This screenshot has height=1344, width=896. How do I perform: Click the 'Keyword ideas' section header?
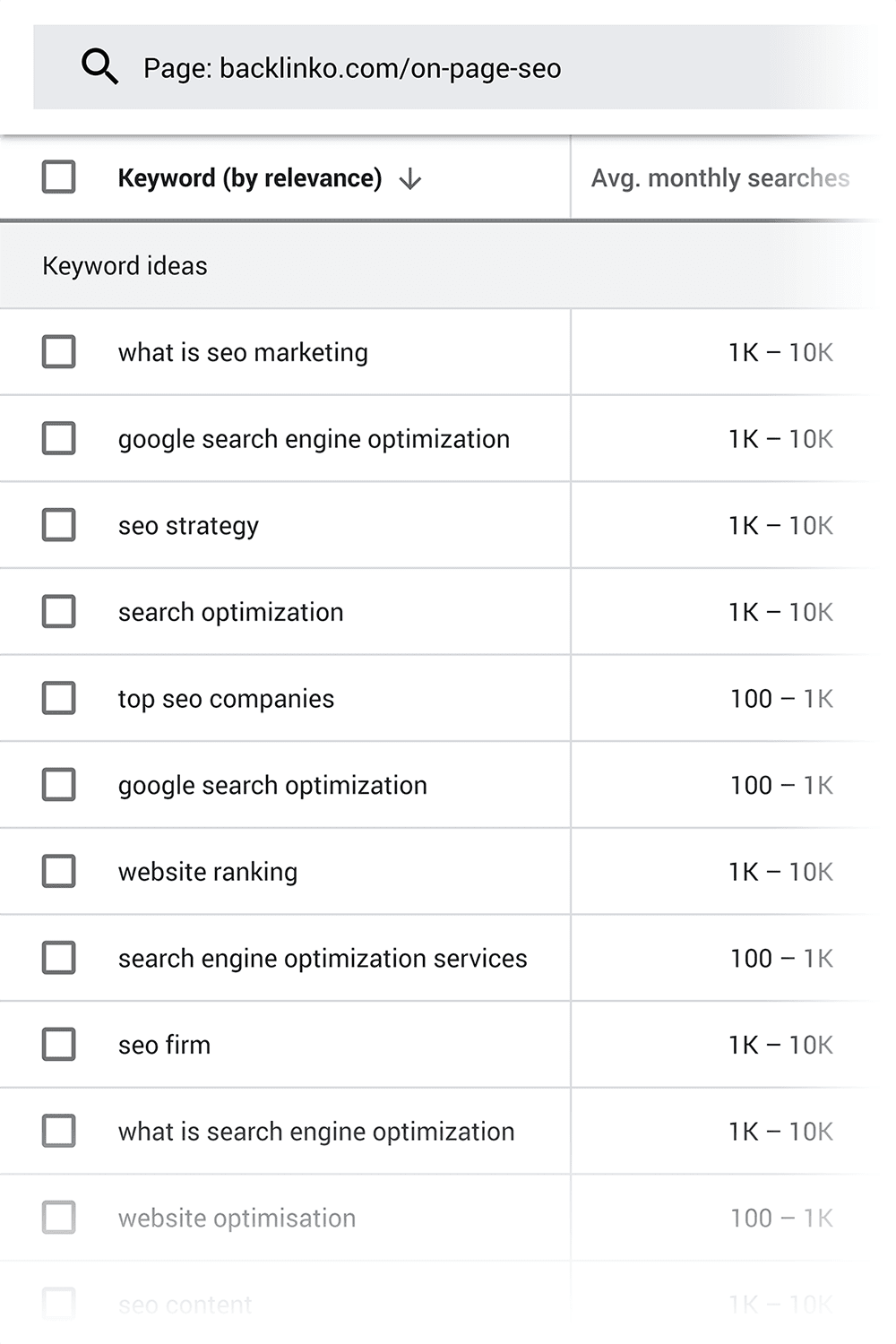click(125, 266)
